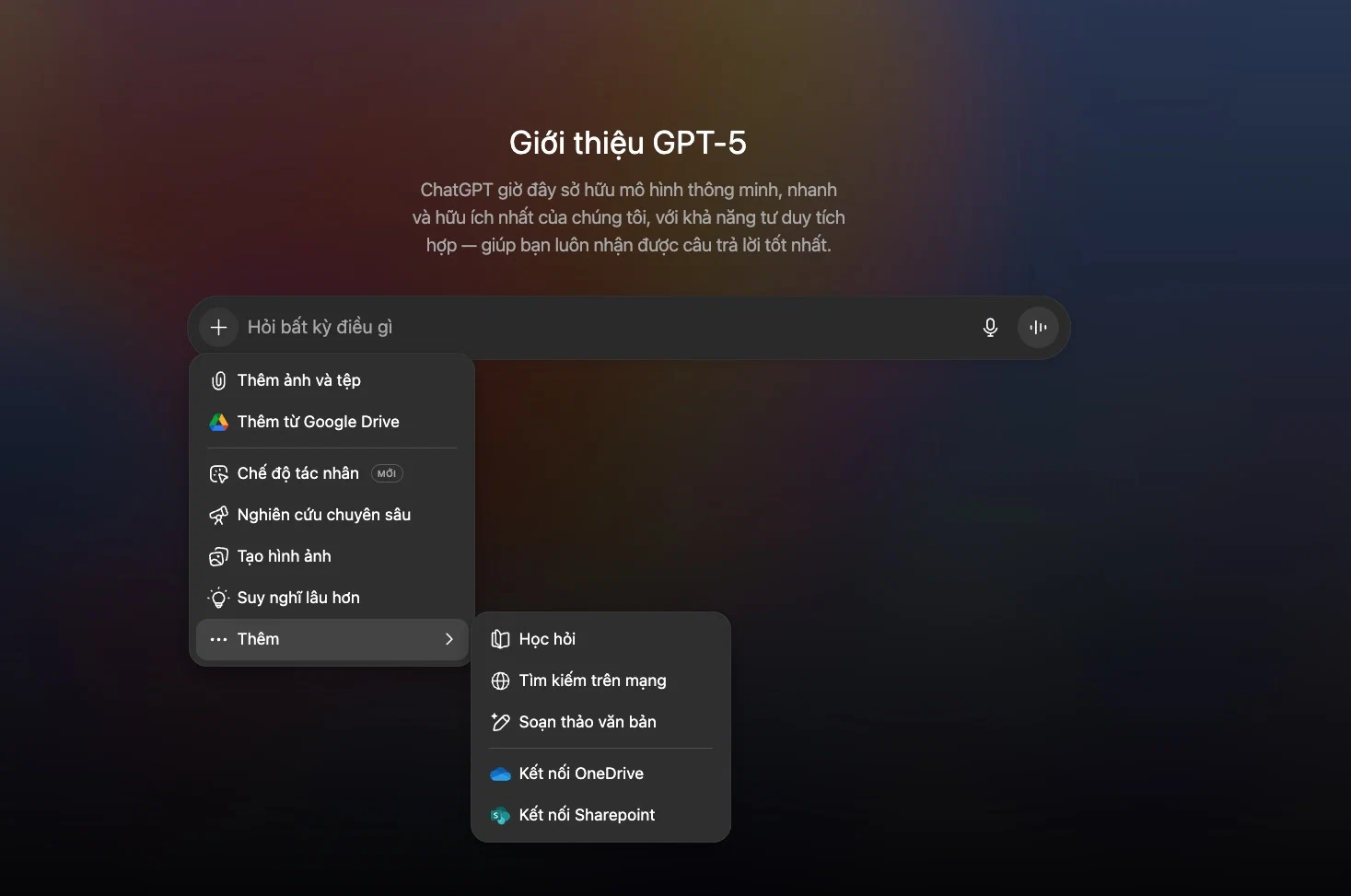Choose Thêm từ Google Drive

pyautogui.click(x=332, y=422)
